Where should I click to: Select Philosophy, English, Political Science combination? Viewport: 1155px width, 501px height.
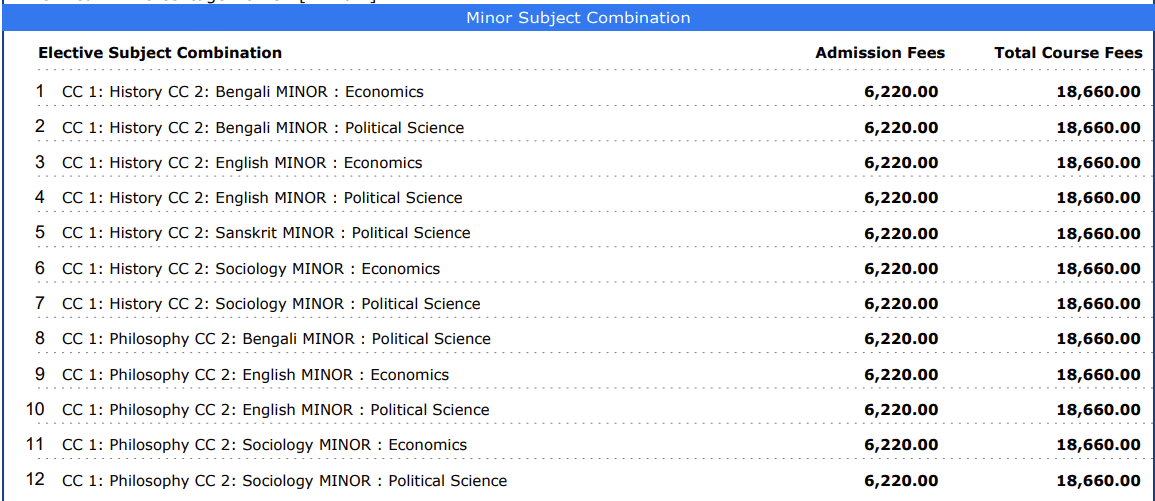pos(275,410)
